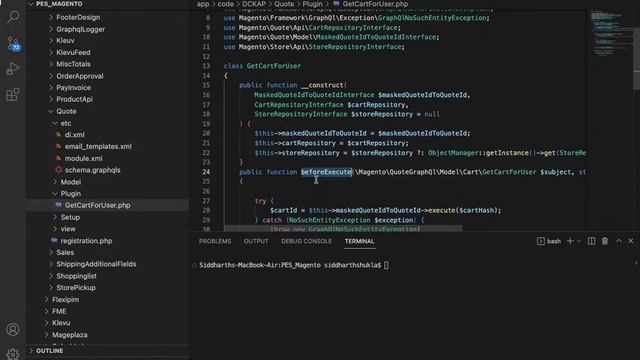Split the terminal panel
The image size is (640, 360).
click(591, 241)
